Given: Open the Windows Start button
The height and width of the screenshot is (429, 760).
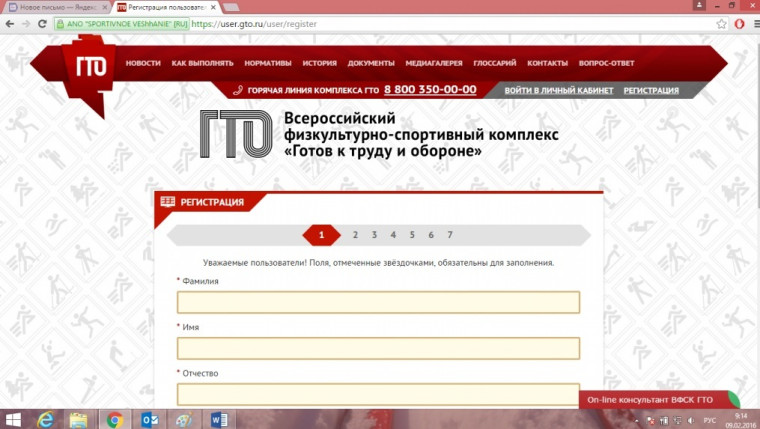Looking at the screenshot, I should (13, 420).
